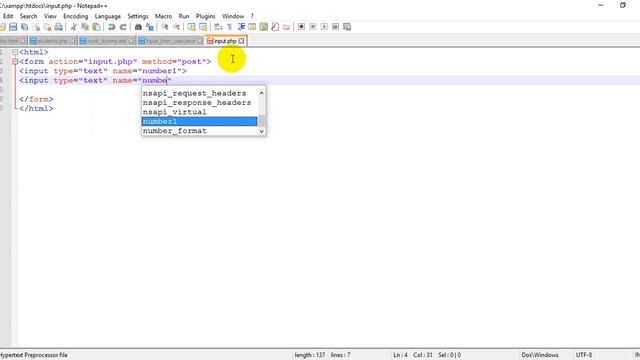The height and width of the screenshot is (360, 640).
Task: Redo the edit using the Redo icon
Action: click(x=123, y=27)
